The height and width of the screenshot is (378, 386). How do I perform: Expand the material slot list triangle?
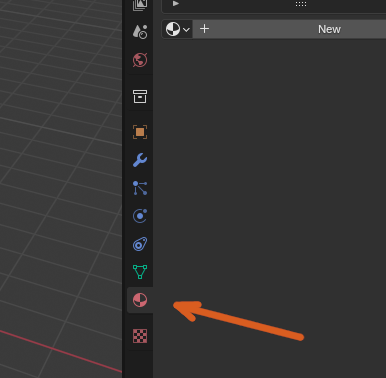(176, 4)
